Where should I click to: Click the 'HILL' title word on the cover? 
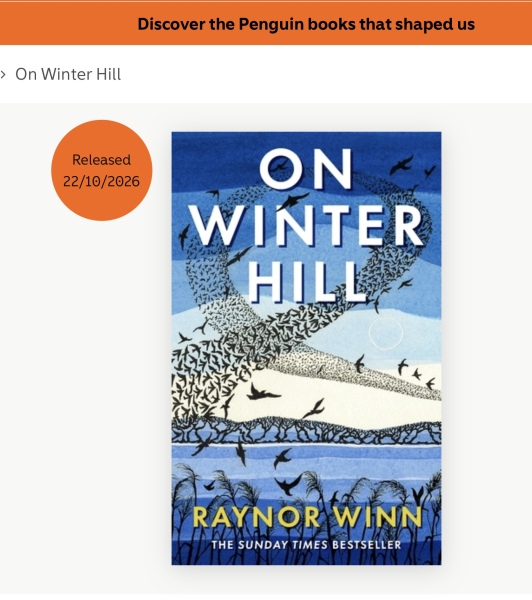tap(306, 283)
